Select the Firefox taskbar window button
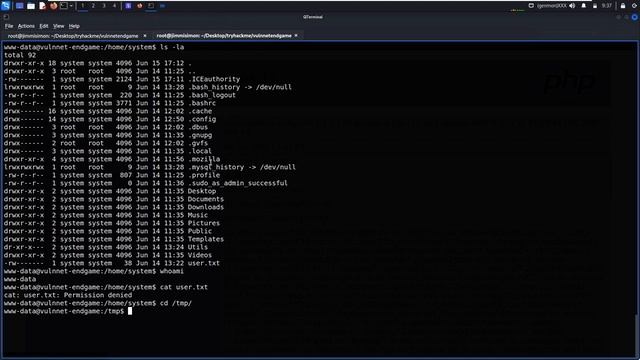Image resolution: width=640 pixels, height=360 pixels. (140, 6)
